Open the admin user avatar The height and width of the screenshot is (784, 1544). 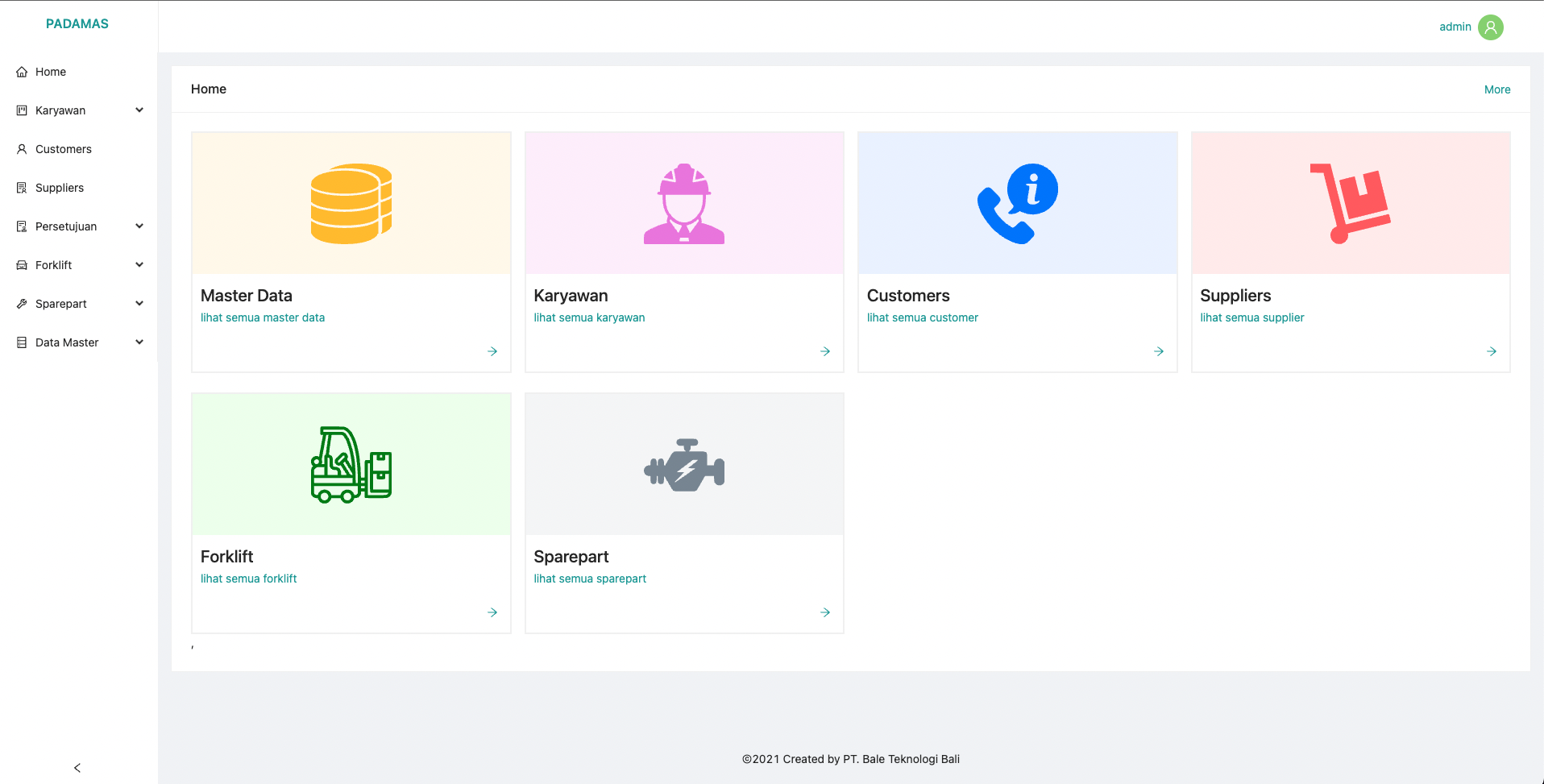pyautogui.click(x=1490, y=27)
